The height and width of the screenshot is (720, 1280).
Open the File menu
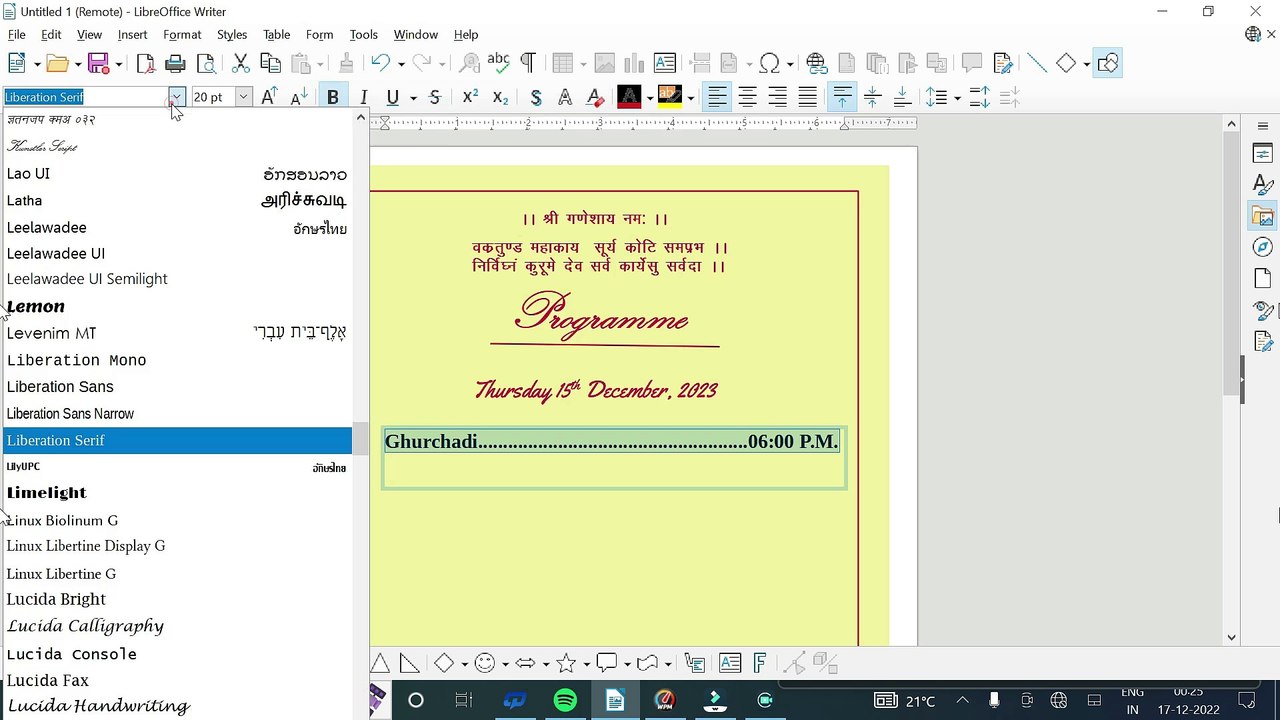pos(17,34)
